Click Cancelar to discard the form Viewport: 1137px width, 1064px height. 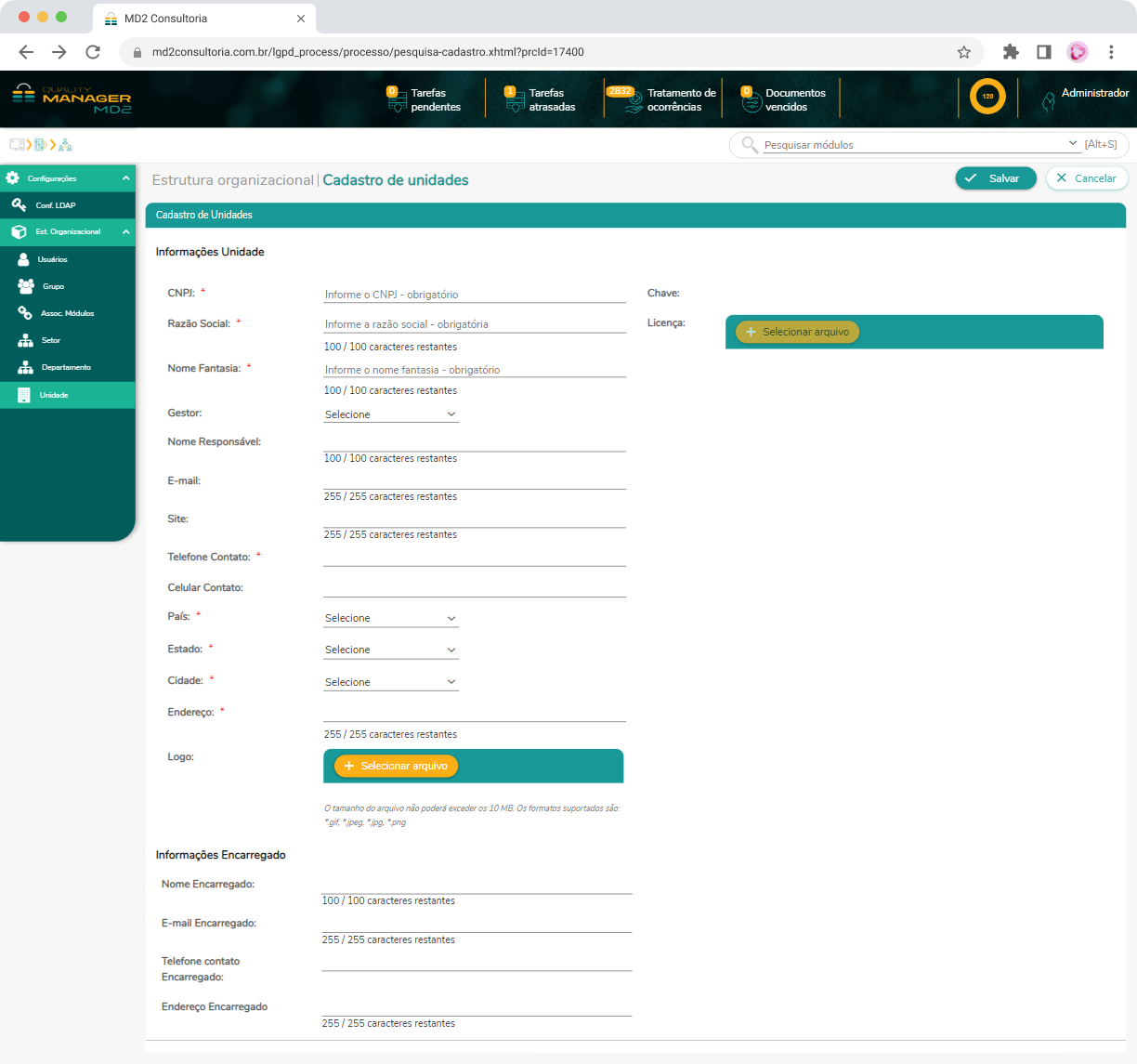pyautogui.click(x=1087, y=178)
